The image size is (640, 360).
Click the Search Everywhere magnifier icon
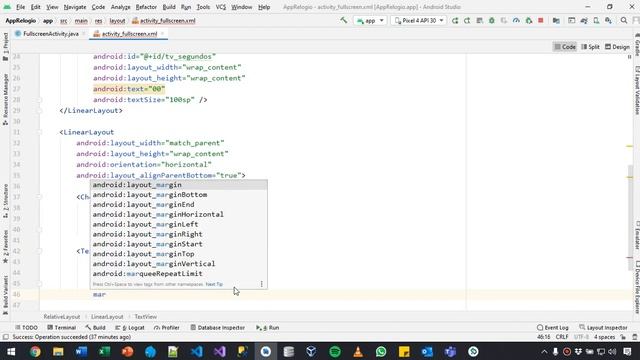pyautogui.click(x=624, y=20)
